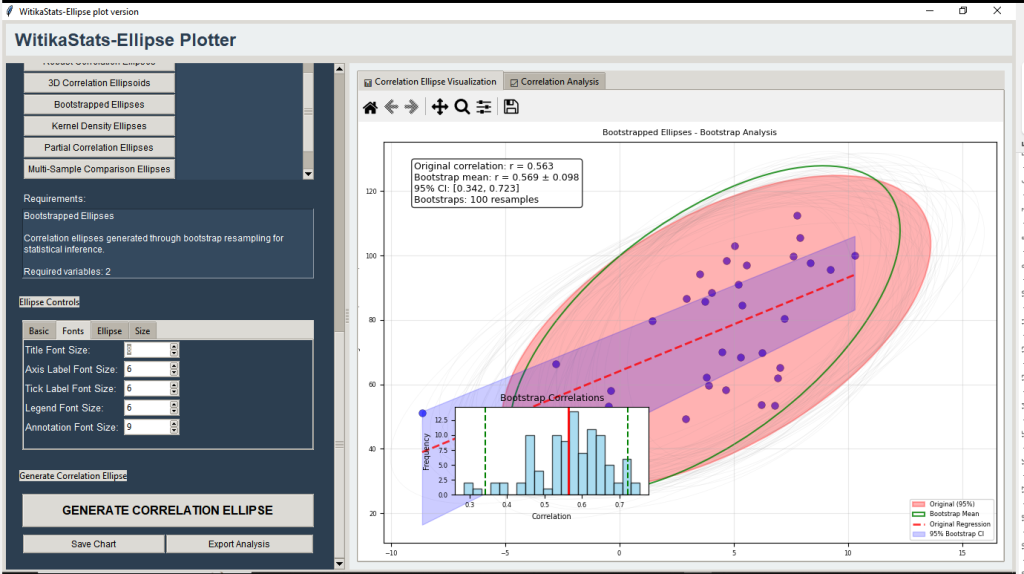Click the Original (95%) legend entry
Image resolution: width=1024 pixels, height=574 pixels.
coord(944,504)
